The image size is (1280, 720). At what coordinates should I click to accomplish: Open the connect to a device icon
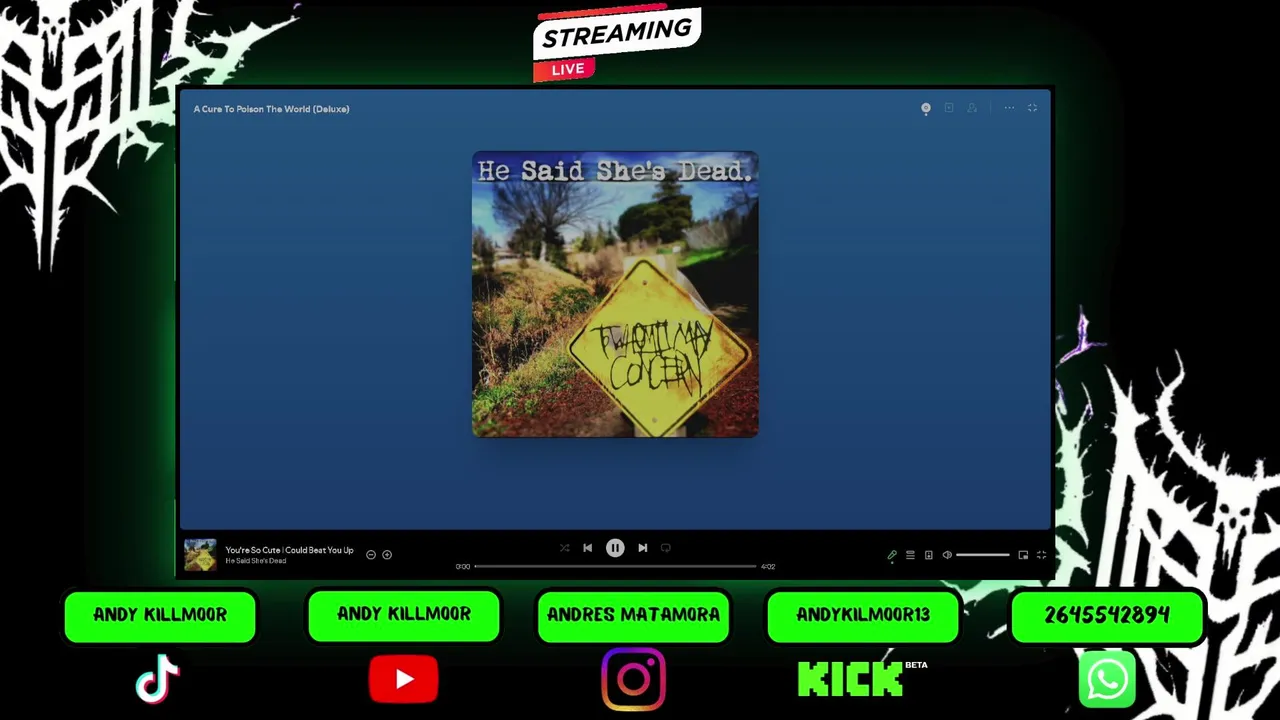click(928, 555)
